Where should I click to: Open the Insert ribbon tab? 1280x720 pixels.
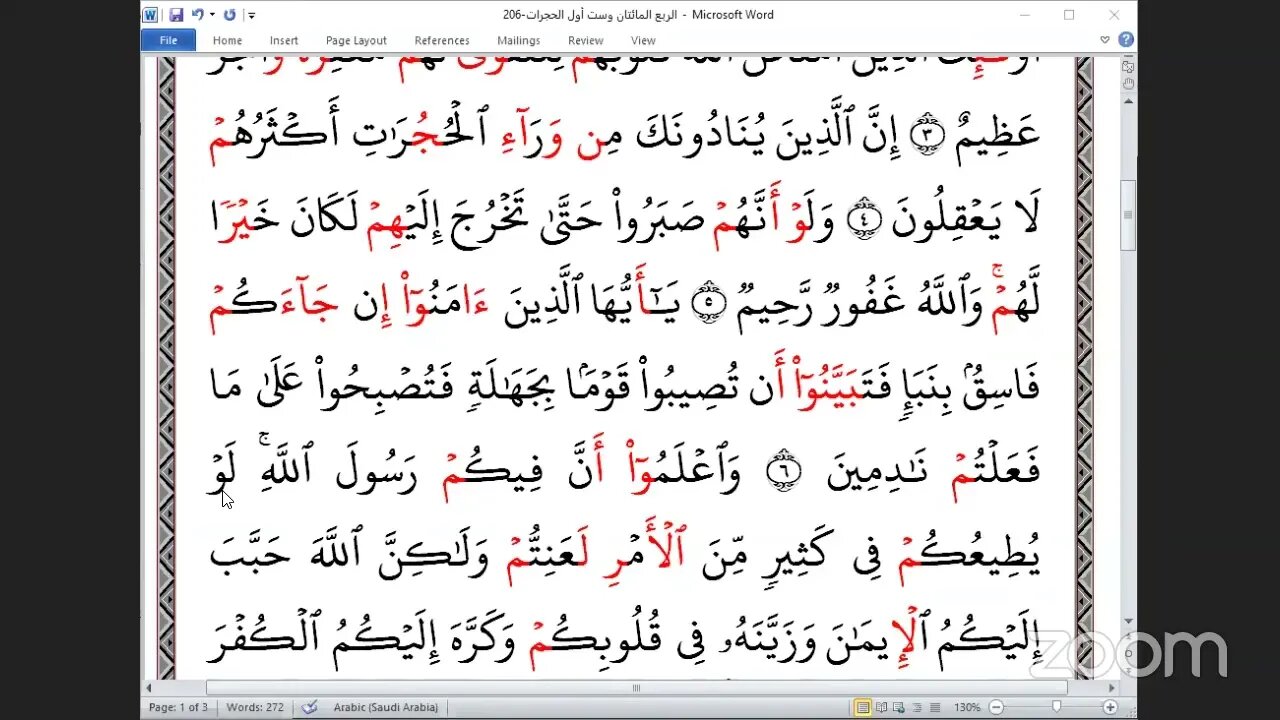point(284,40)
